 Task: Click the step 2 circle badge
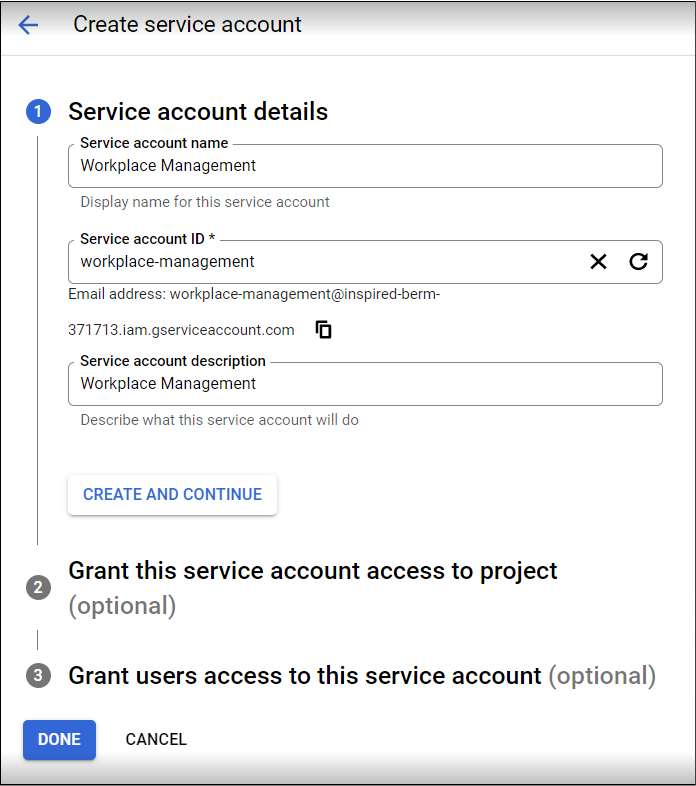pos(38,587)
